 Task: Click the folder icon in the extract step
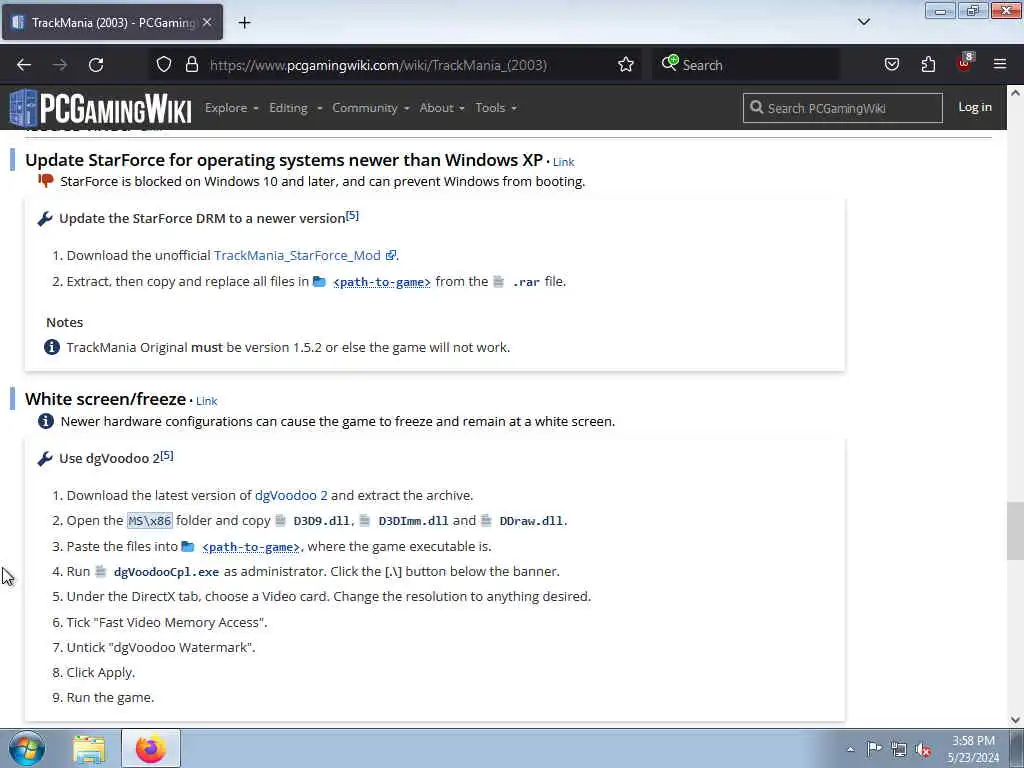(319, 281)
